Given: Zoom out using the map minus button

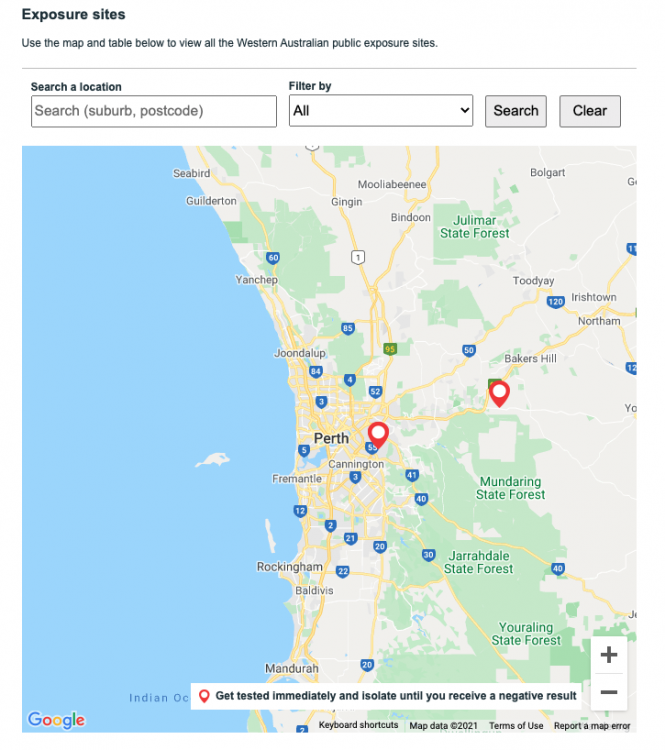Looking at the screenshot, I should click(608, 692).
